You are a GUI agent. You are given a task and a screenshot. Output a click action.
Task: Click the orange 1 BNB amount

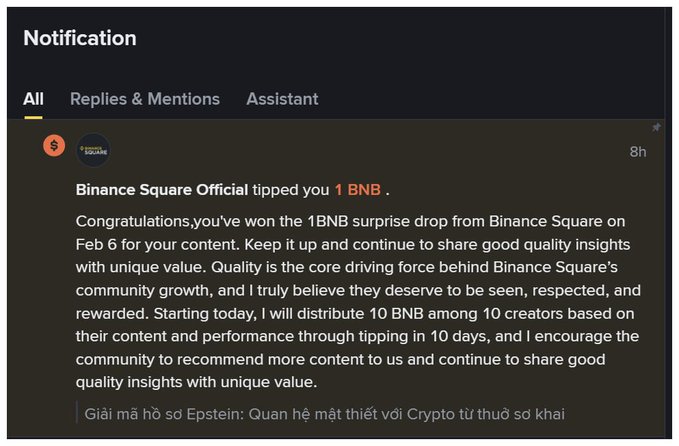pos(357,190)
